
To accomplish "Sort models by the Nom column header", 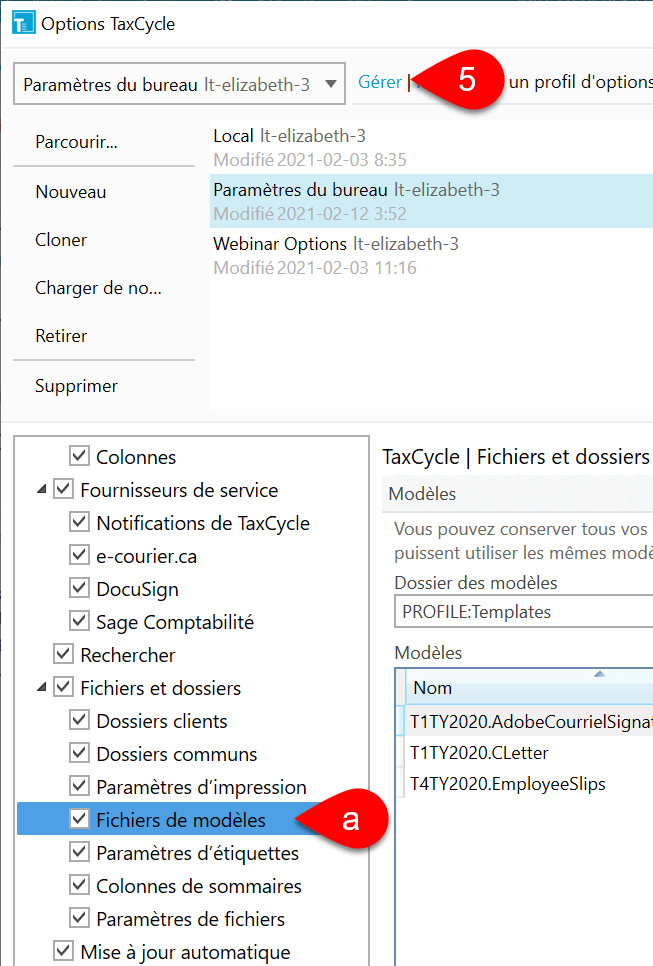I will pos(529,688).
